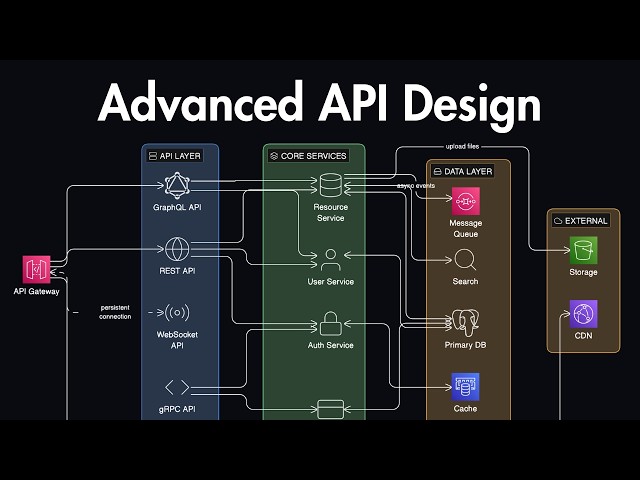Select the WebSocket API broadcast icon
Image resolution: width=640 pixels, height=480 pixels.
pos(177,313)
